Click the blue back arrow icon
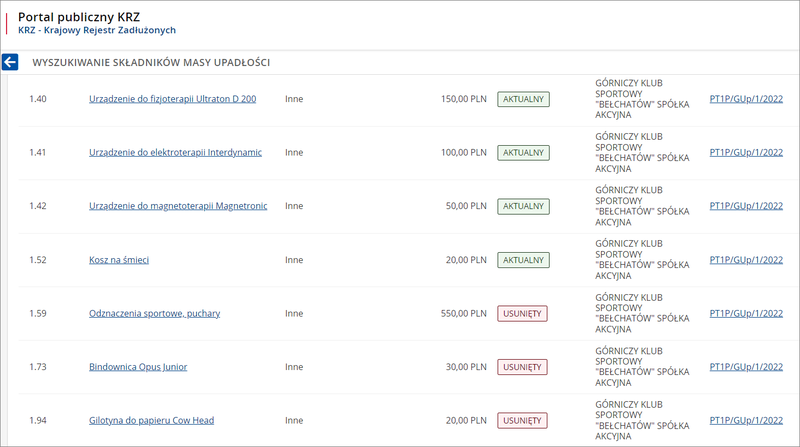The width and height of the screenshot is (800, 447). tap(11, 62)
